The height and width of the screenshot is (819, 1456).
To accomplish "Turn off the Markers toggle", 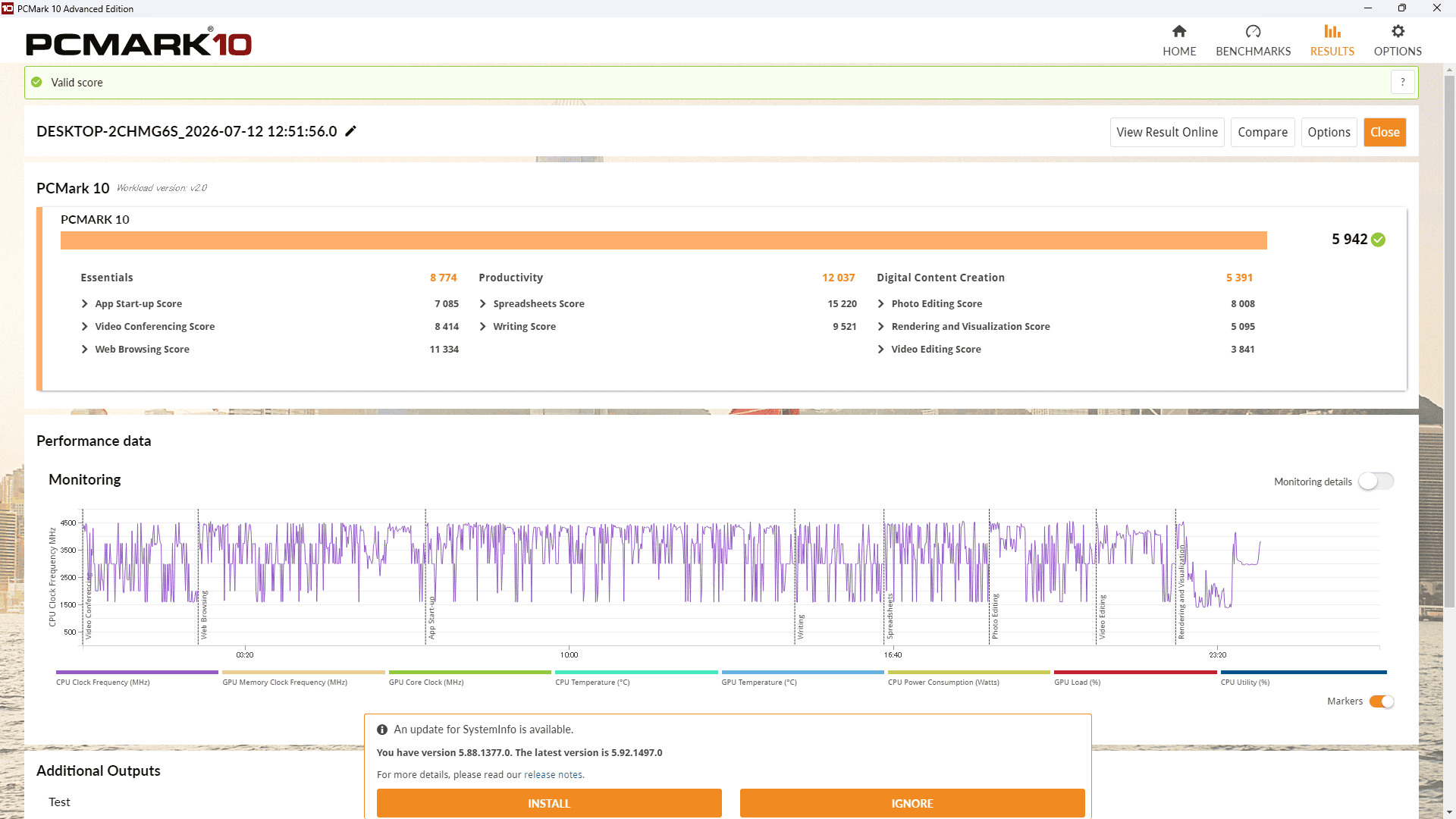I will (1381, 701).
